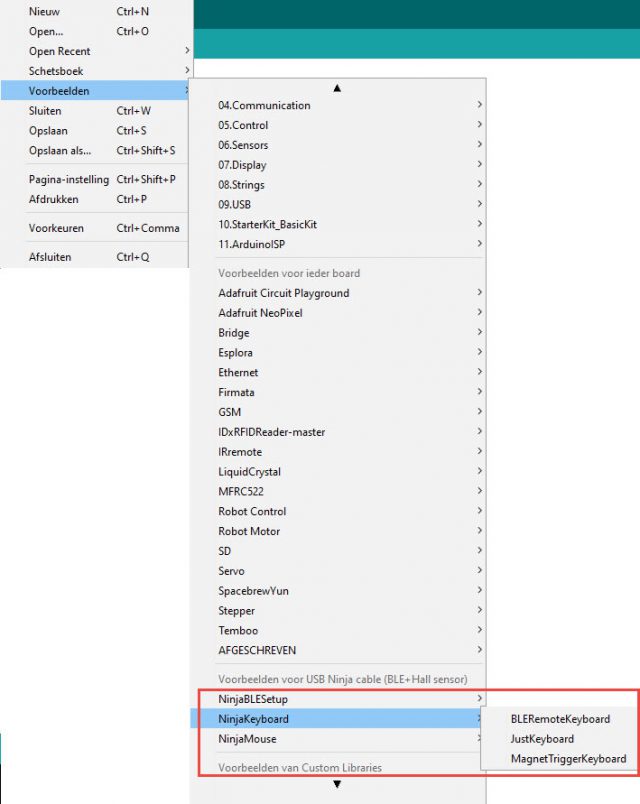This screenshot has height=804, width=640.
Task: Open the Adafruit NeoPixel examples submenu
Action: pyautogui.click(x=260, y=313)
